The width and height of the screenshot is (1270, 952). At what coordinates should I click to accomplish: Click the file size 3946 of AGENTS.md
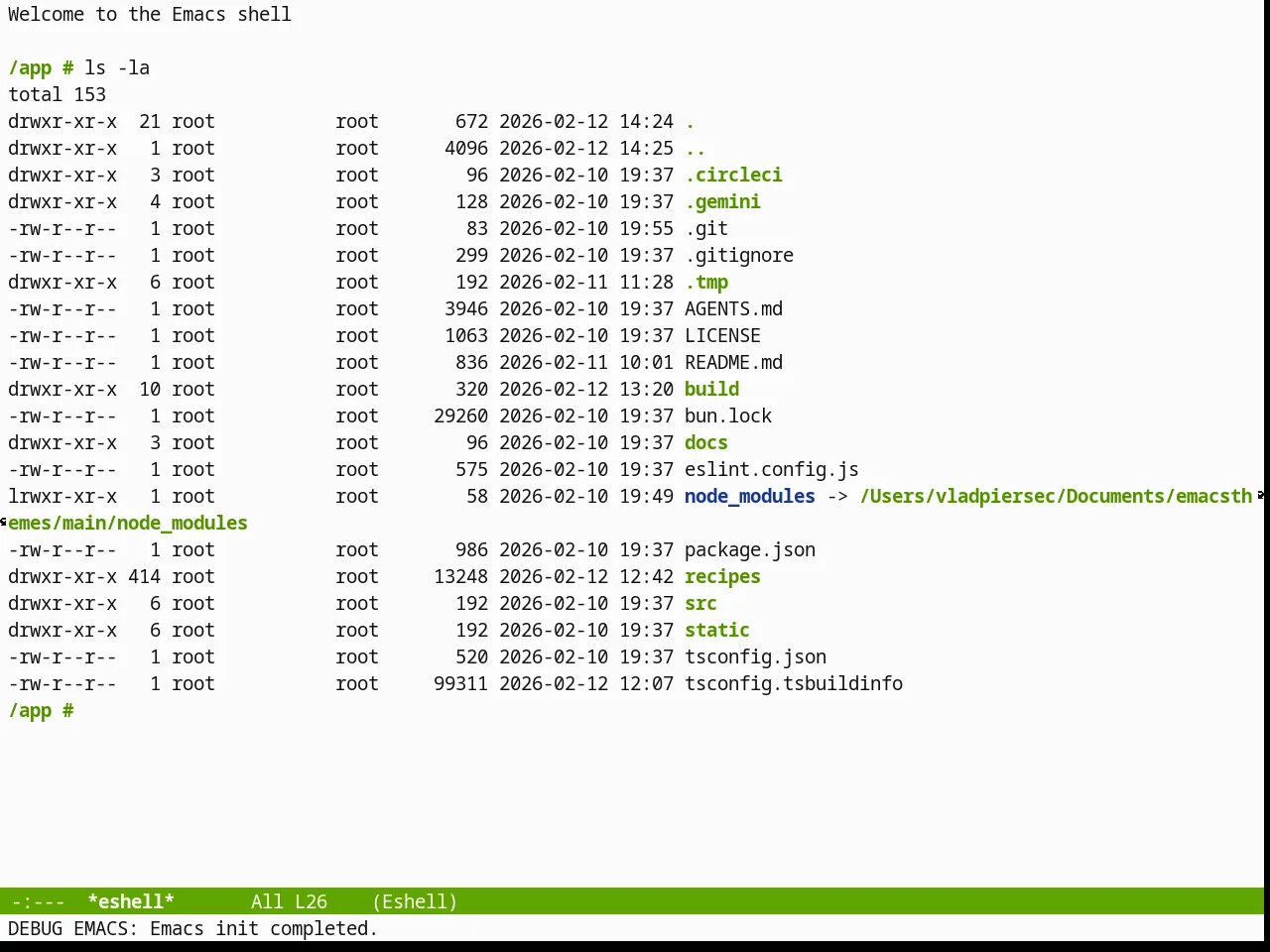pos(466,309)
